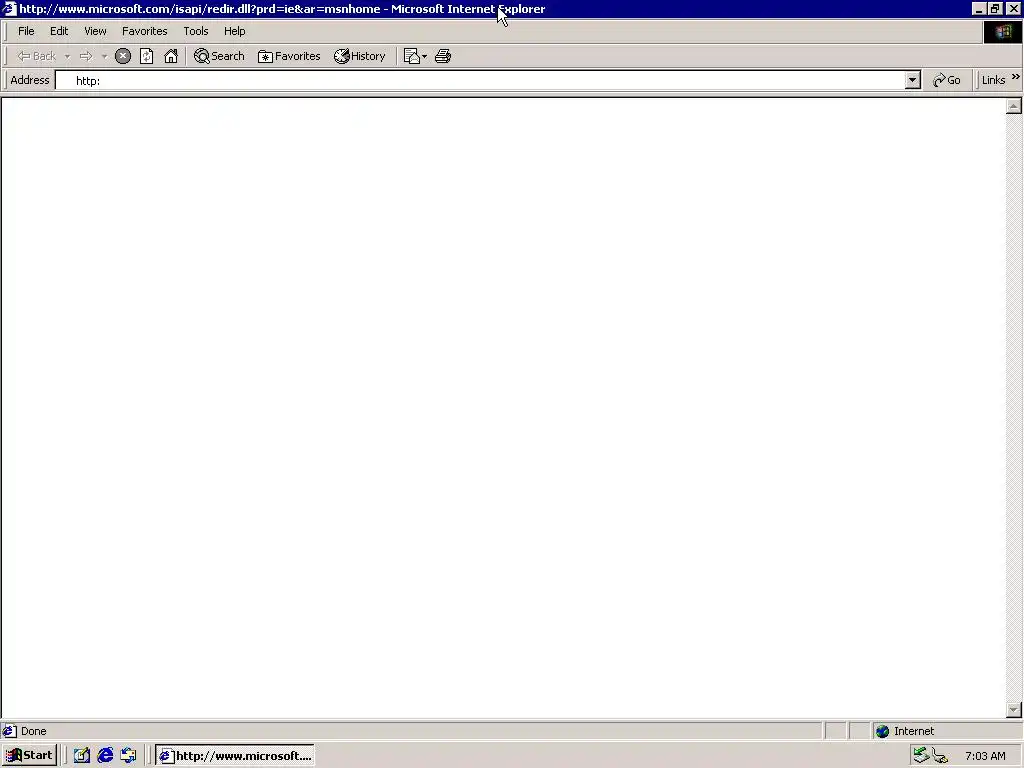Click the status bar page icon
This screenshot has width=1024, height=768.
pyautogui.click(x=9, y=731)
